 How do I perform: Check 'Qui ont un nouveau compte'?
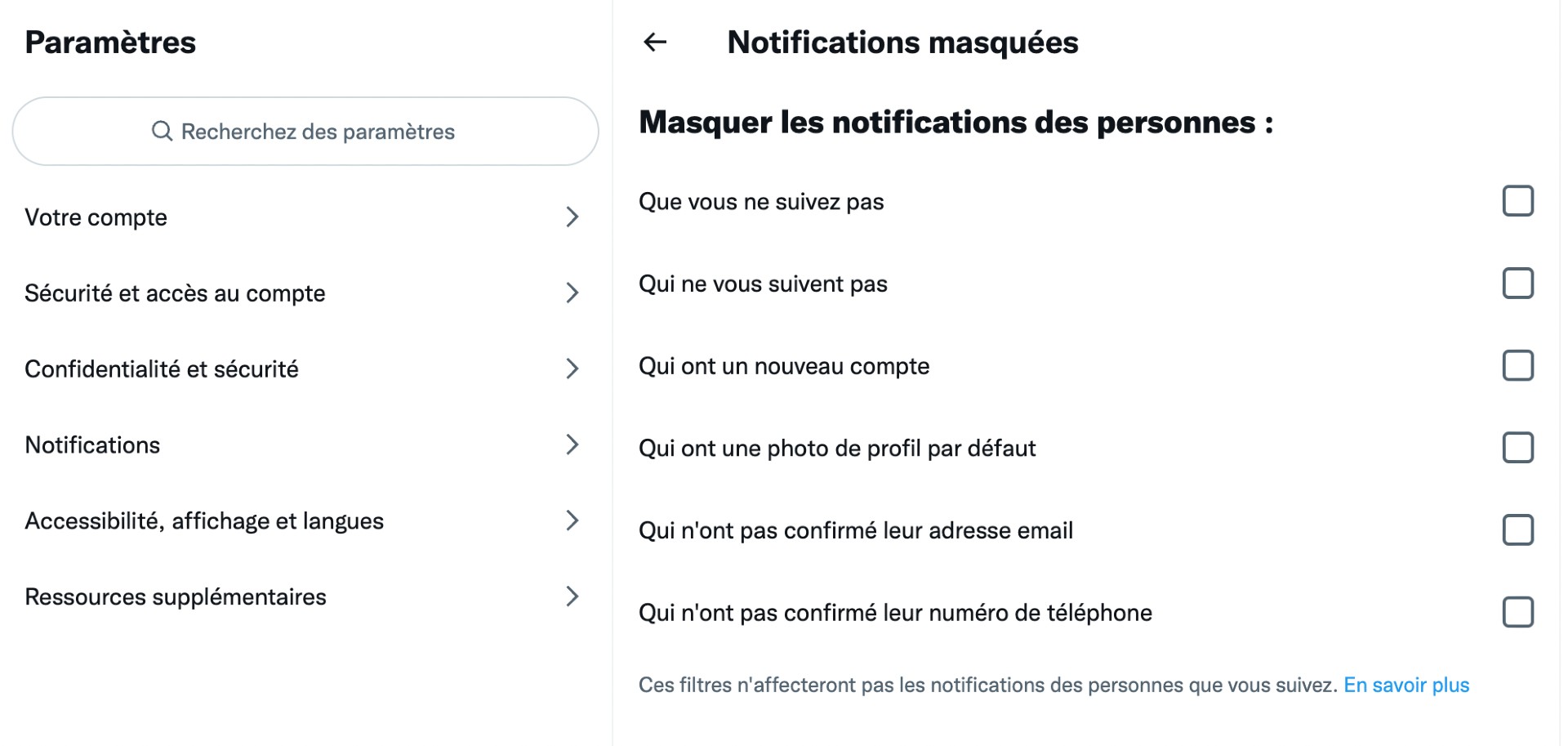[x=1518, y=365]
